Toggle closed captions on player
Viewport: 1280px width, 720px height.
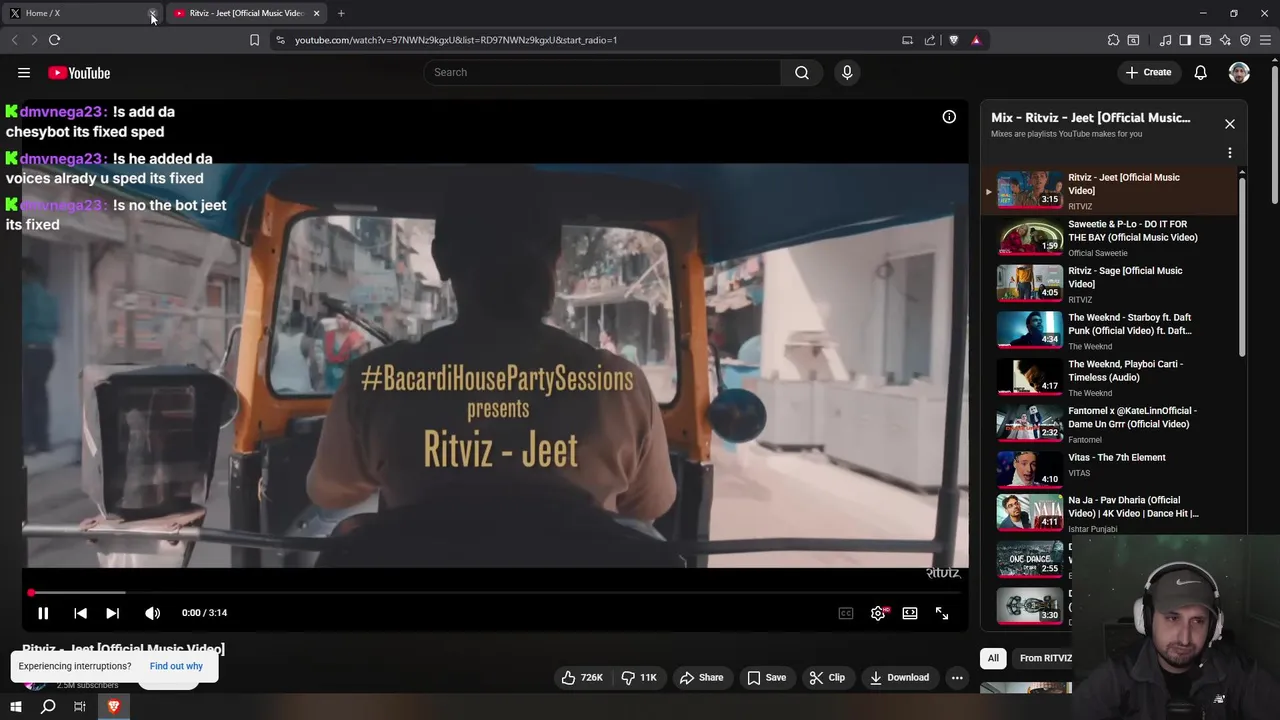coord(846,613)
